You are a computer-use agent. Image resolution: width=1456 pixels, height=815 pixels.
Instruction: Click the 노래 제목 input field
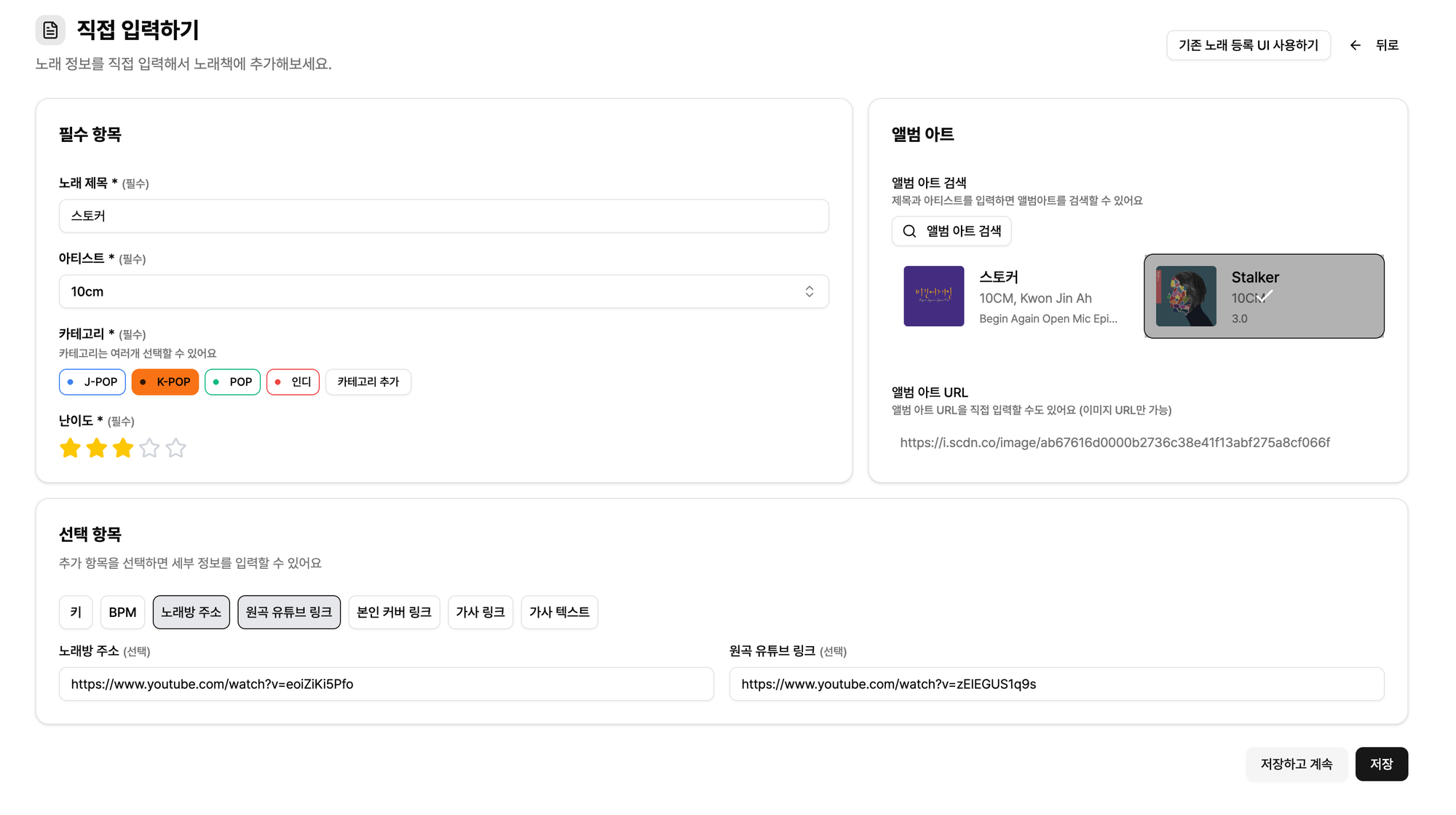(443, 216)
